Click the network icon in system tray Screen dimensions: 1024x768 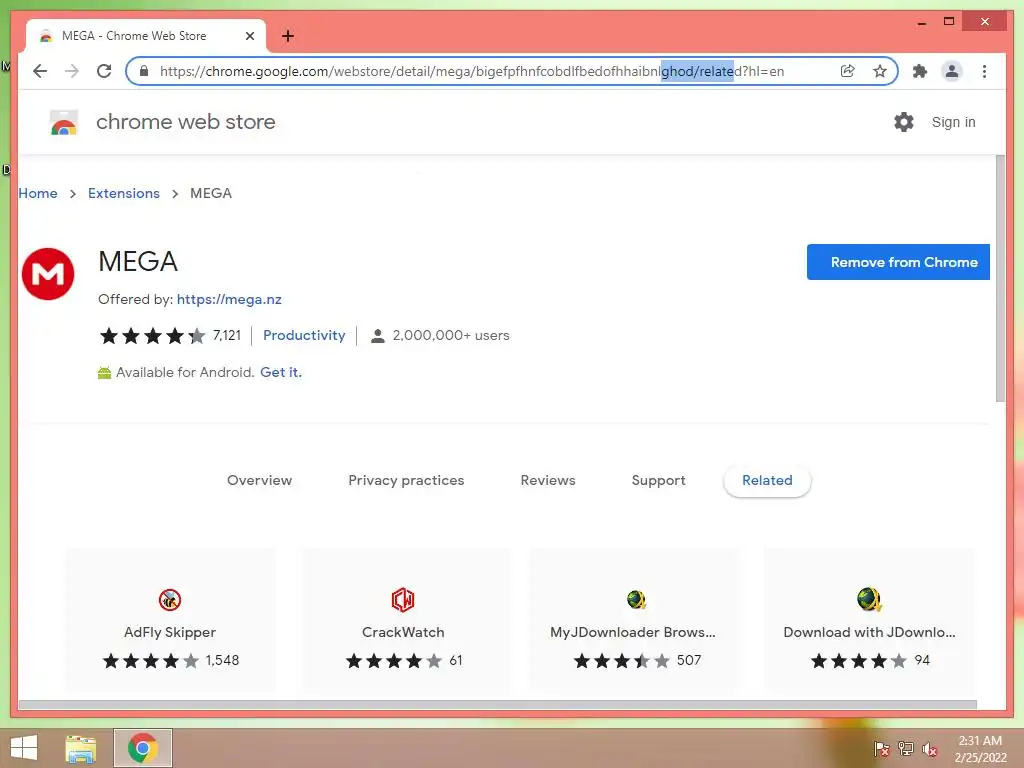coord(906,748)
